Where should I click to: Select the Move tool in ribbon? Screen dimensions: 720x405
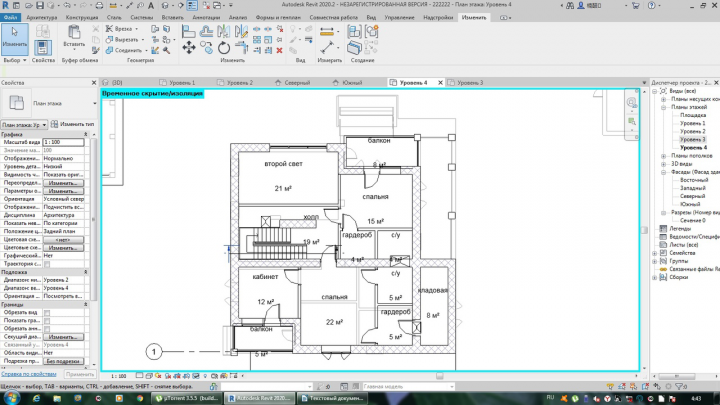point(189,47)
